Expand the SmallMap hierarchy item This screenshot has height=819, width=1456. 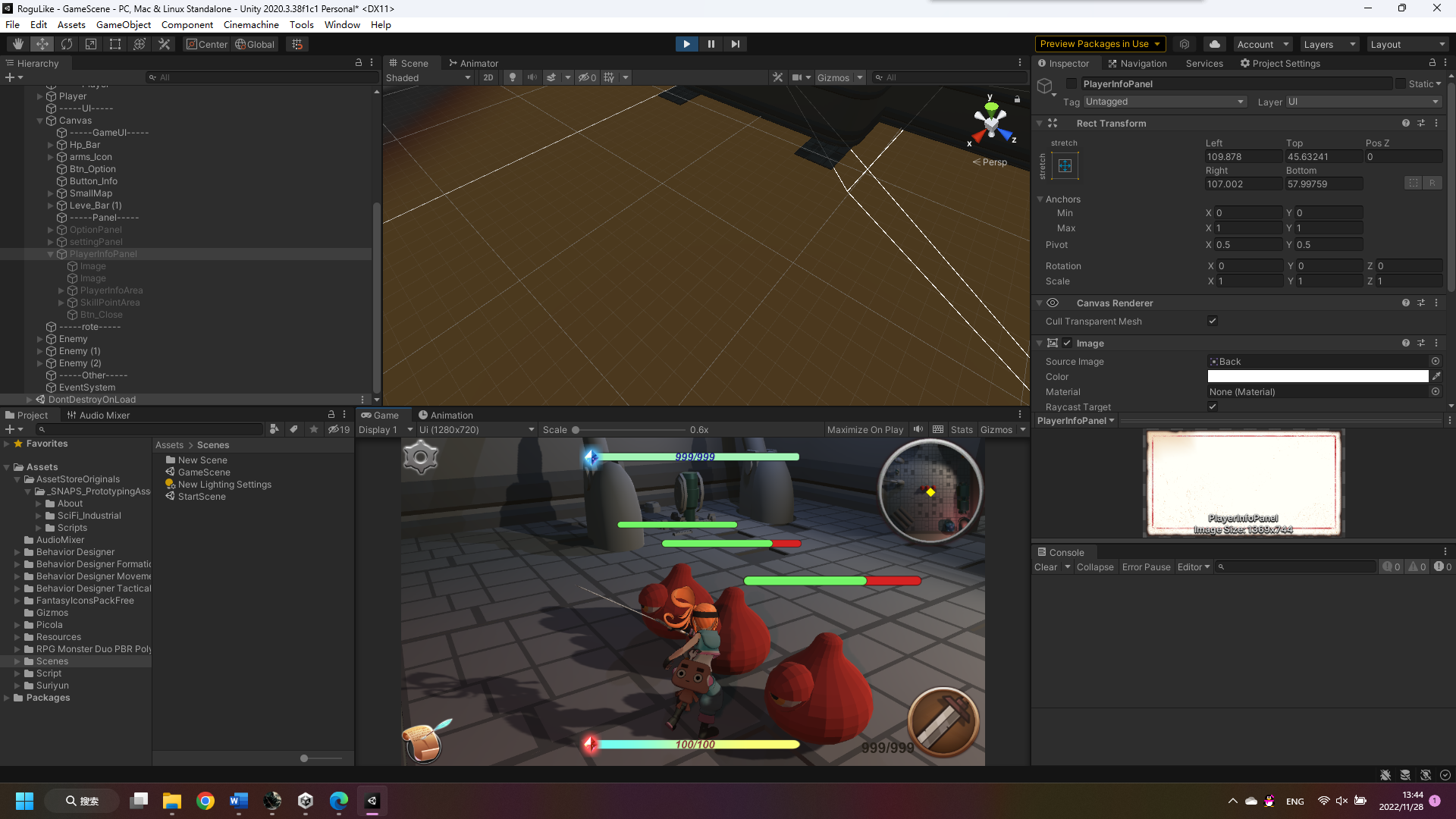tap(51, 193)
